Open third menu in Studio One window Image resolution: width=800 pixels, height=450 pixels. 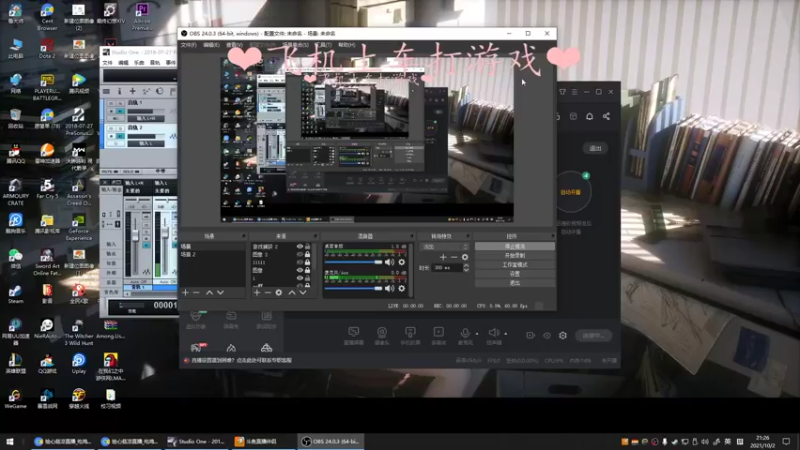click(139, 63)
